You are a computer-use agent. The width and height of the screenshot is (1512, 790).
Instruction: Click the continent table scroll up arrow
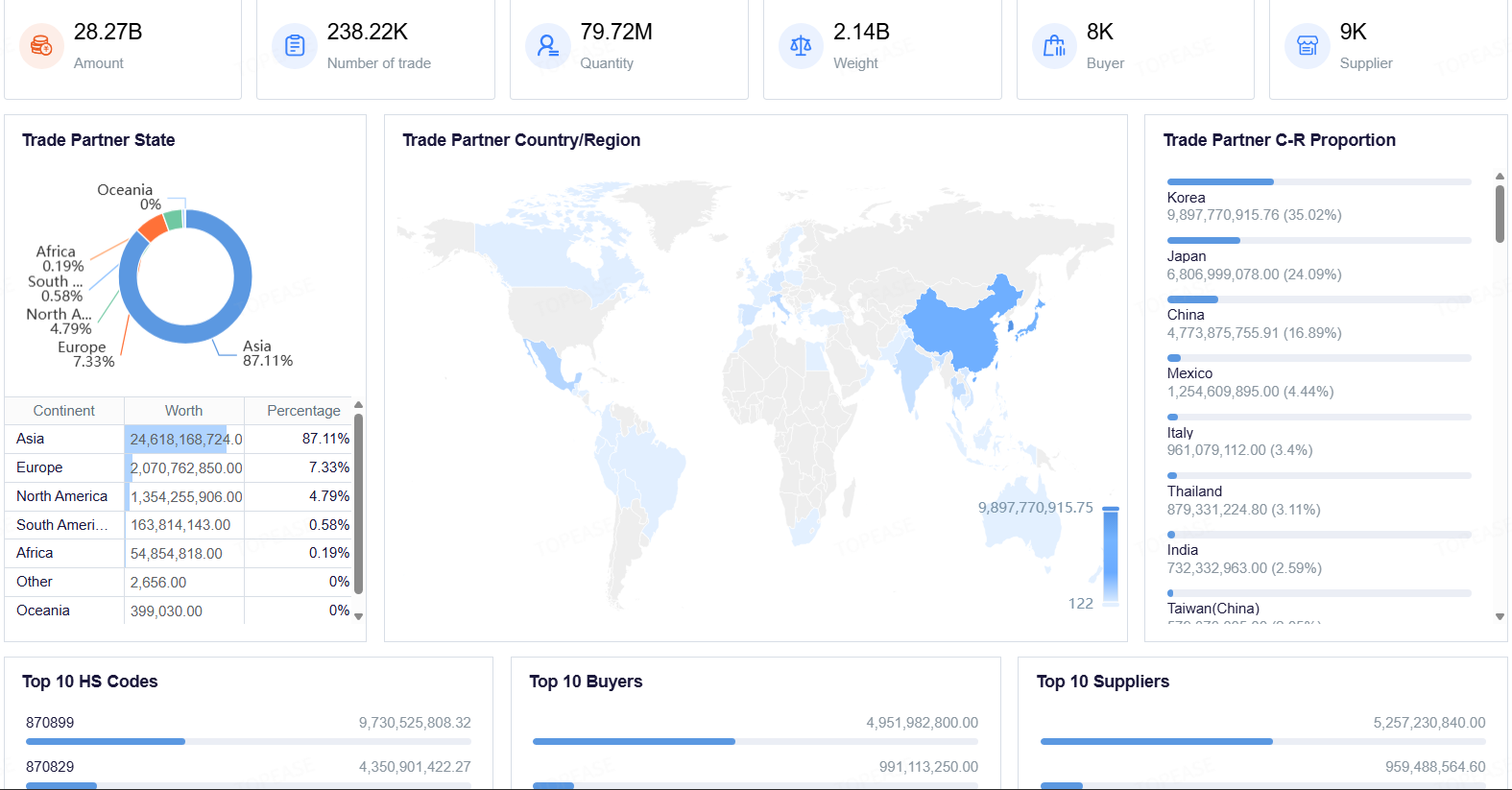(359, 405)
